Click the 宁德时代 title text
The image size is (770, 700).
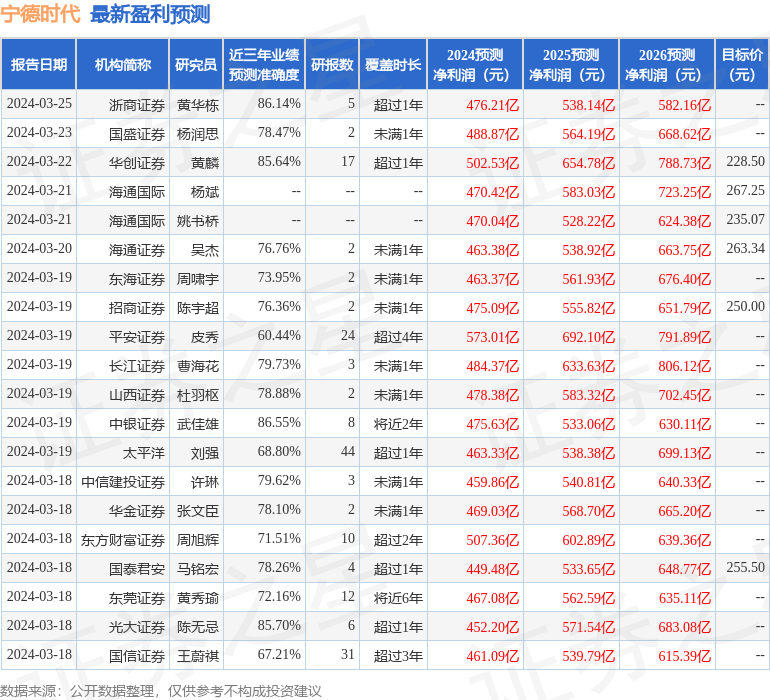click(40, 14)
